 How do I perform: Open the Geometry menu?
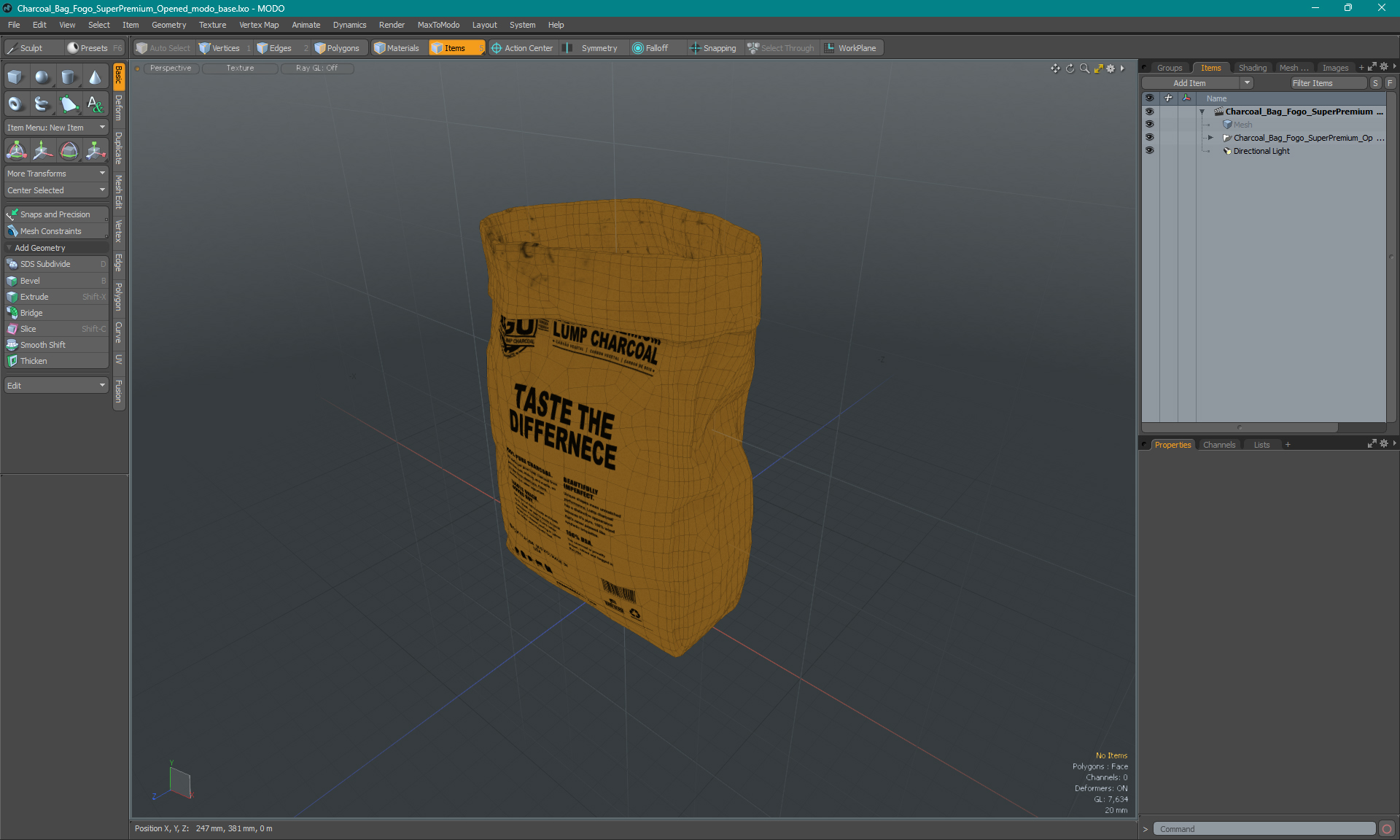(168, 25)
